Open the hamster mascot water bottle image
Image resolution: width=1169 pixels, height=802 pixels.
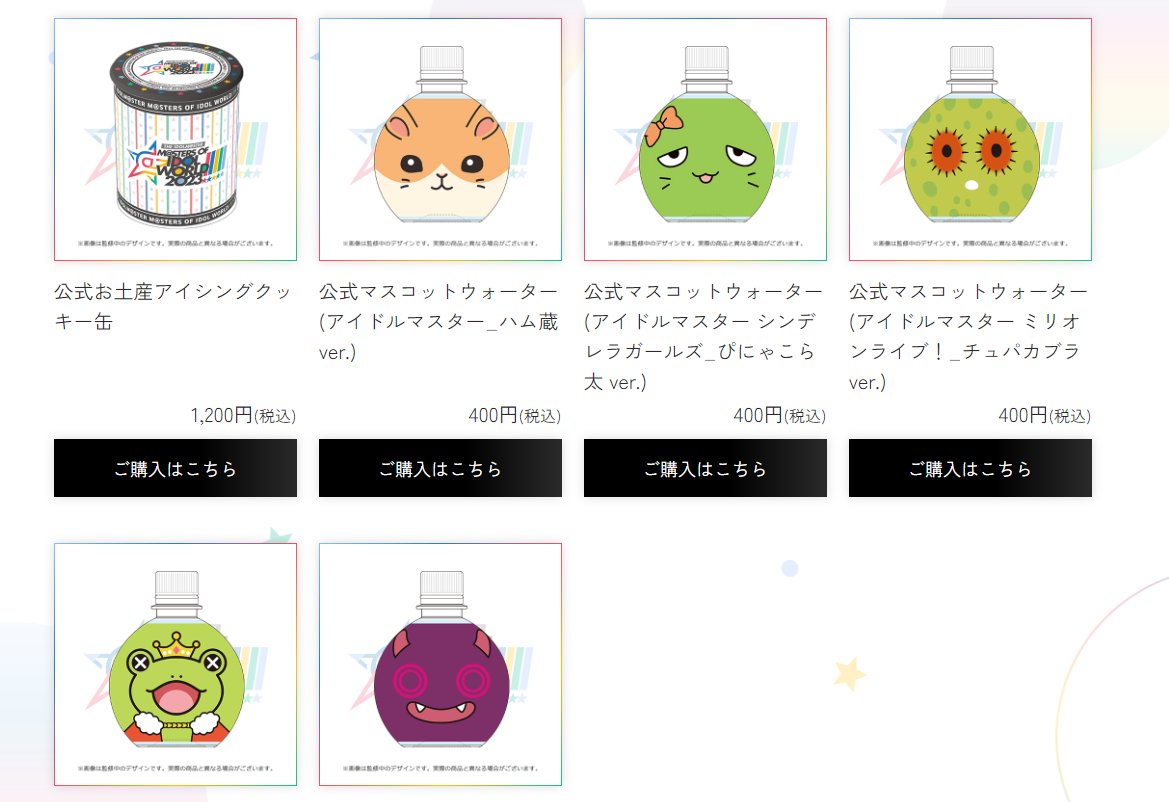click(x=440, y=139)
